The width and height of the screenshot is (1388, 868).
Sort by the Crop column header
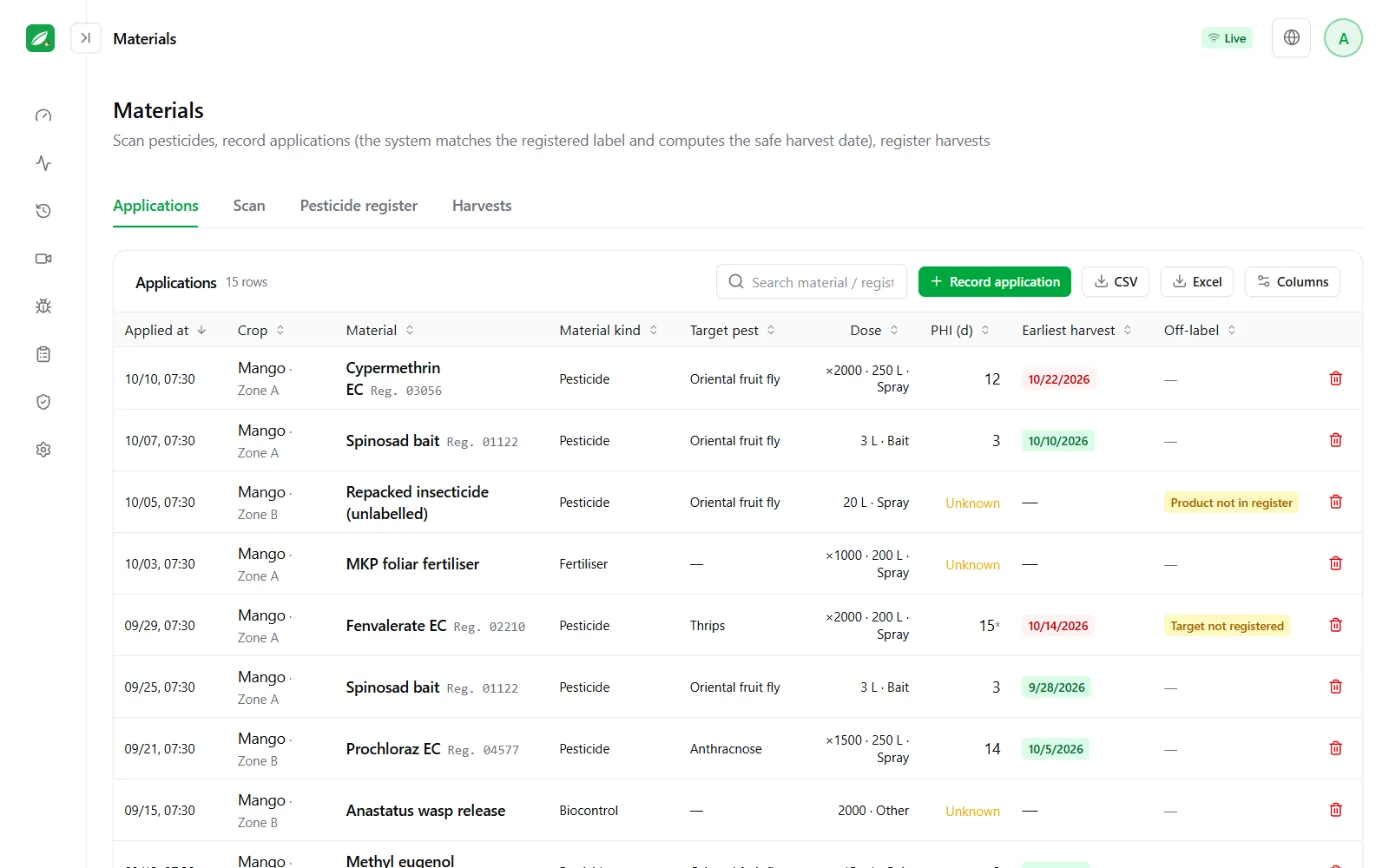(x=261, y=330)
